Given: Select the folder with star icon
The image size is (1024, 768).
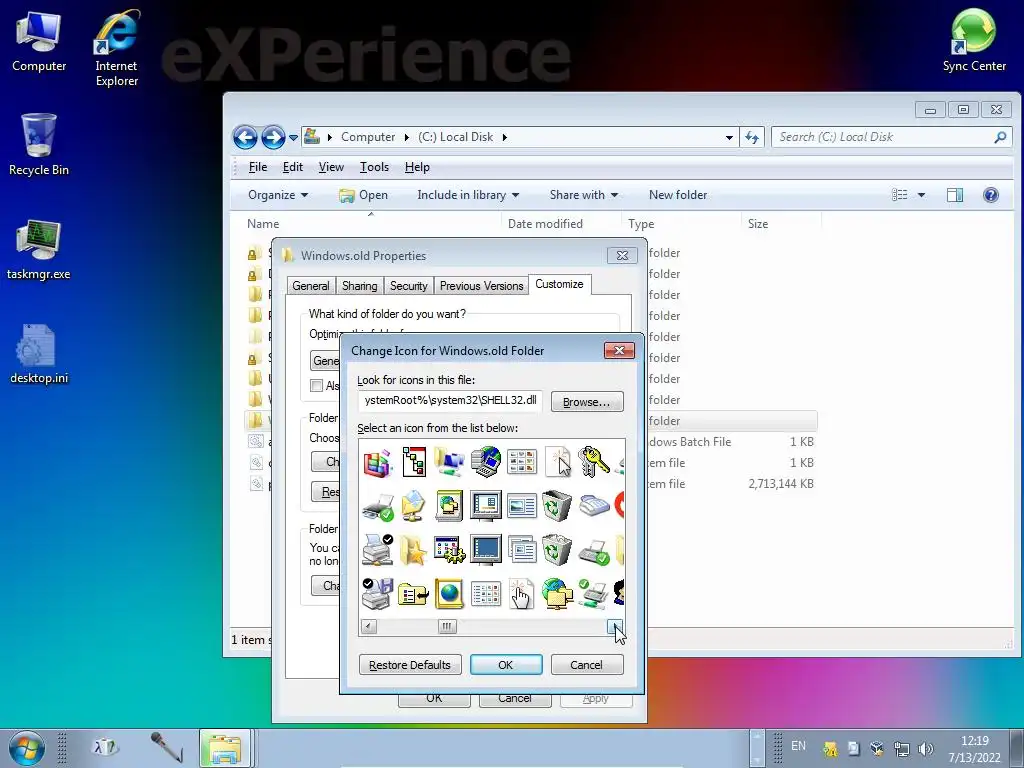Looking at the screenshot, I should click(x=413, y=550).
